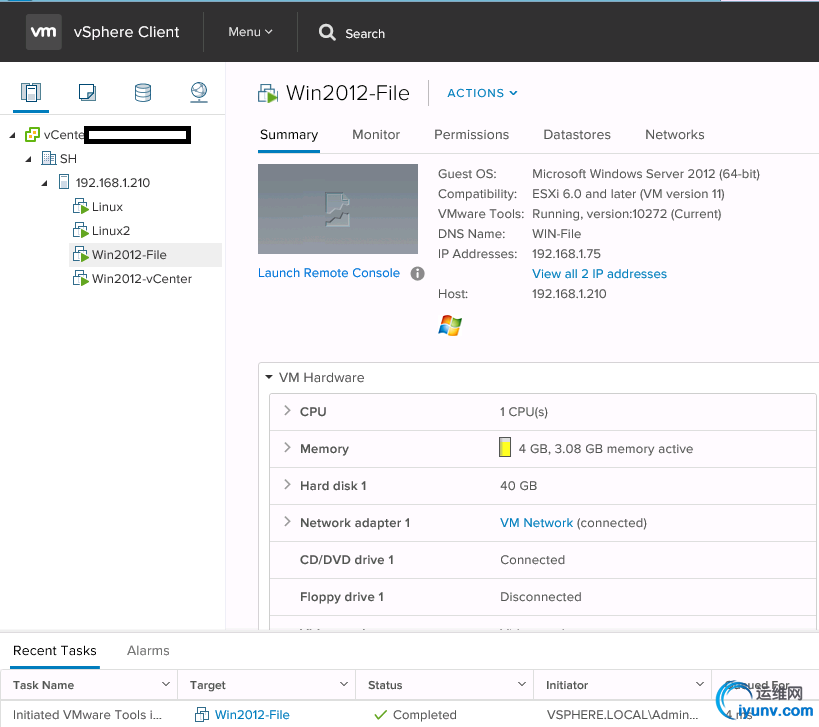Click the Remote Console info icon
This screenshot has width=819, height=727.
tap(417, 273)
